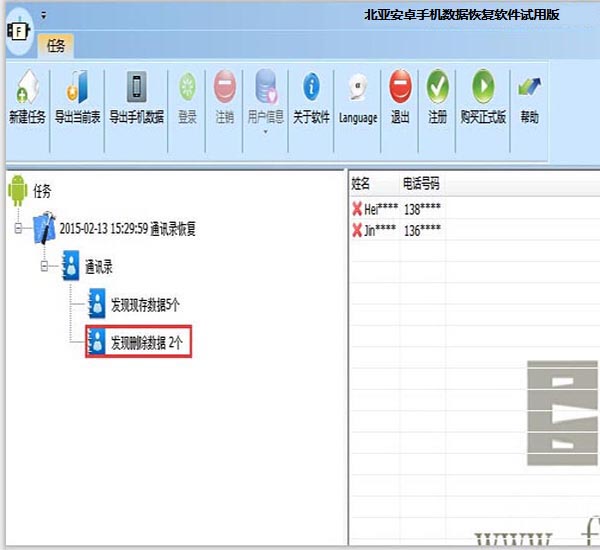Click the 136**** phone number cell
The width and height of the screenshot is (600, 550).
coord(422,230)
